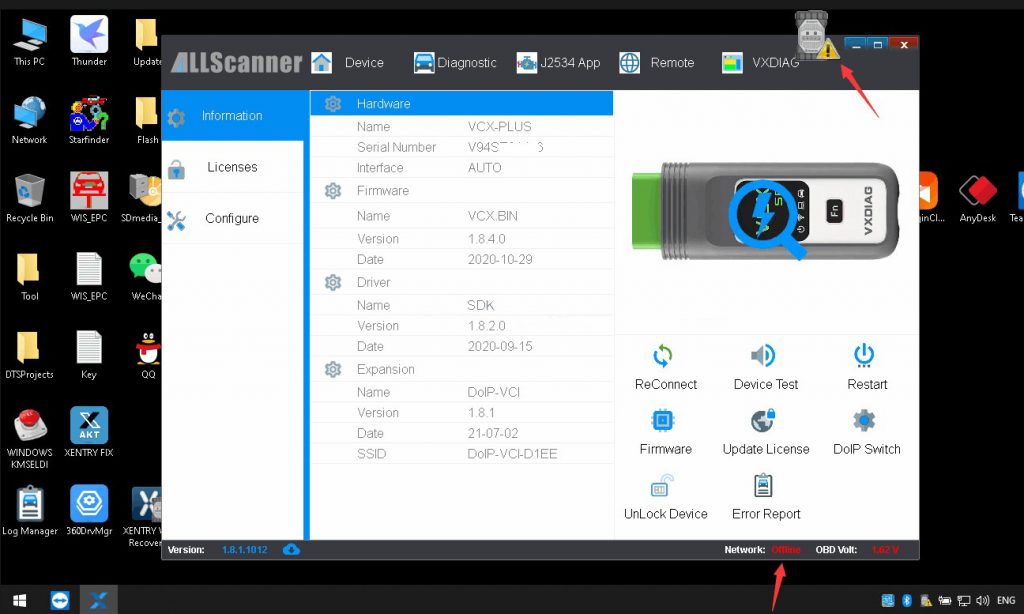Click the Information gear icon

[x=176, y=118]
